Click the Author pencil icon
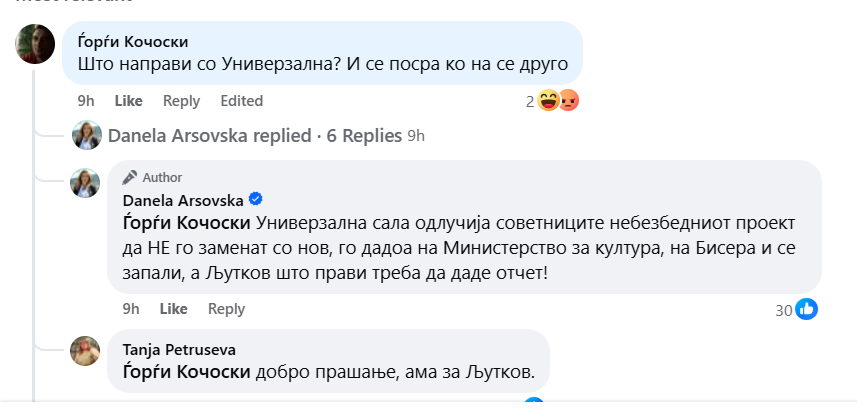 [x=130, y=178]
